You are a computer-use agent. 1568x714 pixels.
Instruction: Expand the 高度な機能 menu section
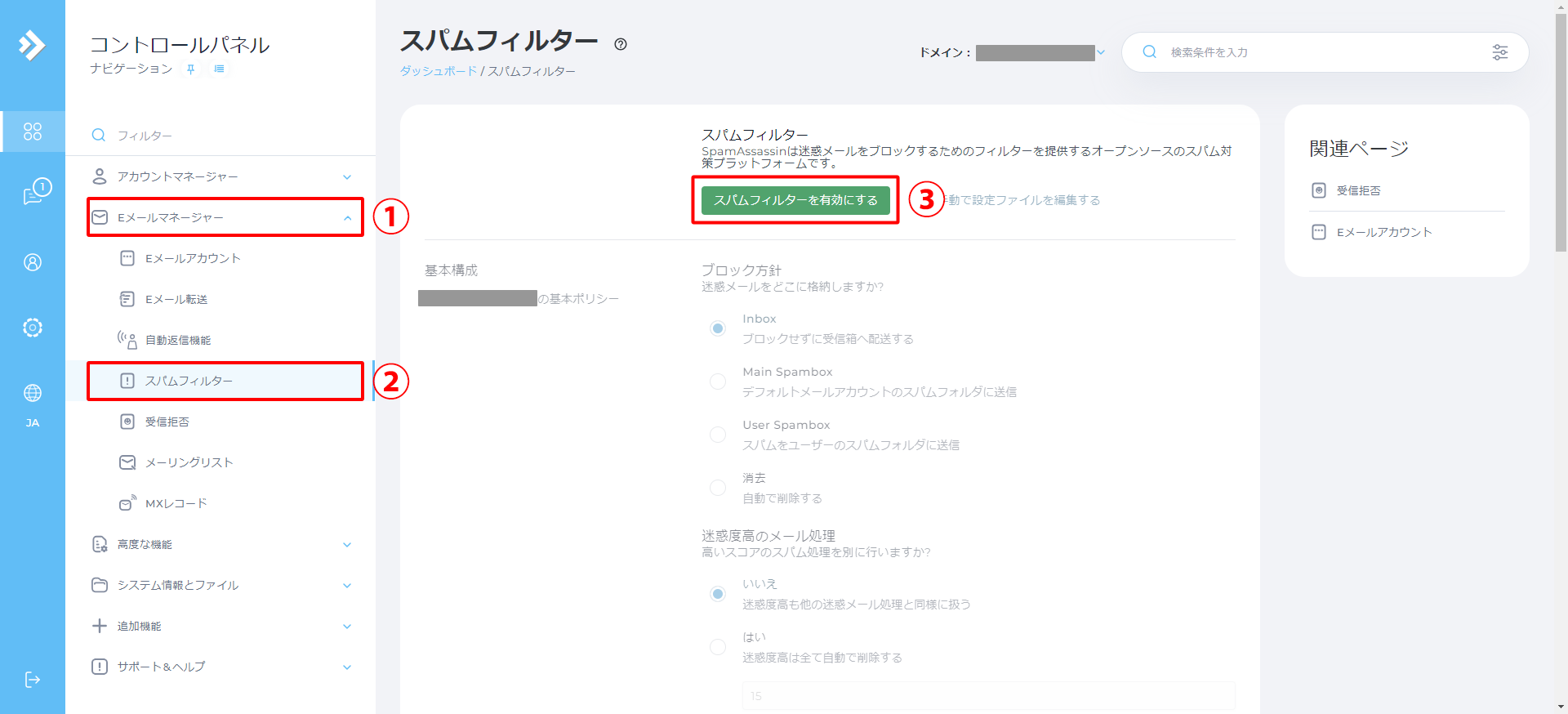point(220,544)
